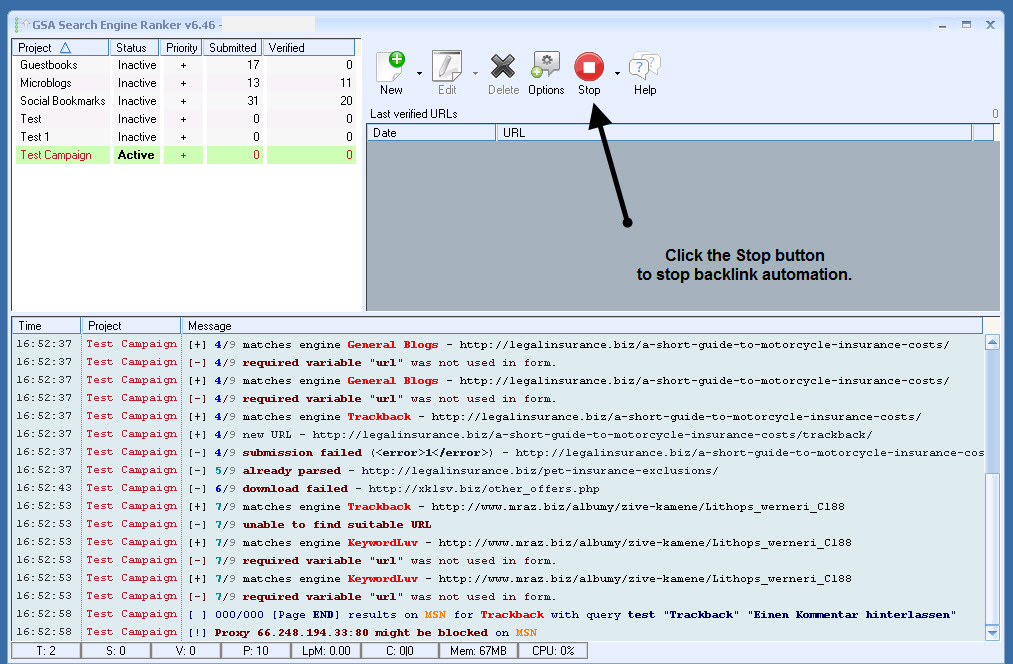The height and width of the screenshot is (664, 1013).
Task: Click the New project icon
Action: (390, 68)
